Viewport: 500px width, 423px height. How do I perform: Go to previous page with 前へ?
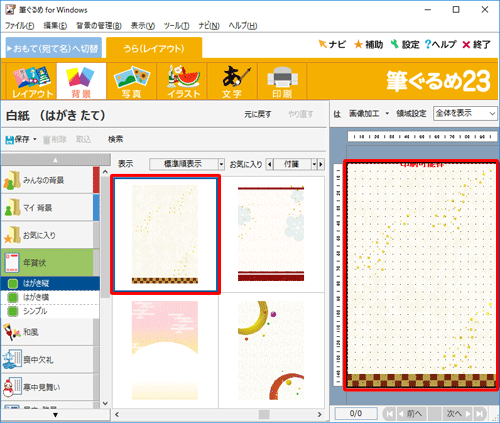click(411, 414)
